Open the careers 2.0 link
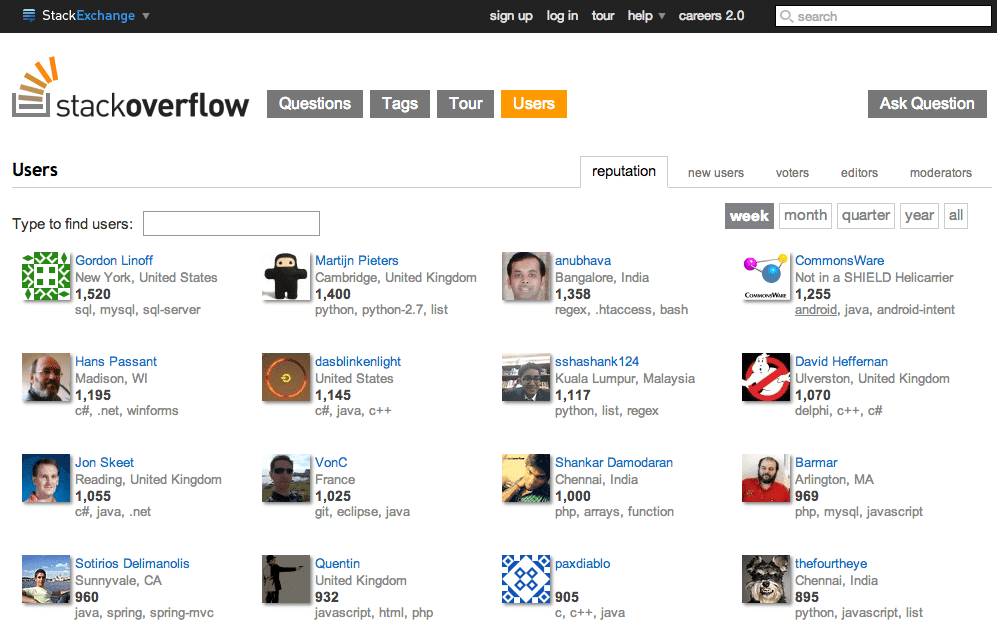The height and width of the screenshot is (638, 997). point(711,16)
